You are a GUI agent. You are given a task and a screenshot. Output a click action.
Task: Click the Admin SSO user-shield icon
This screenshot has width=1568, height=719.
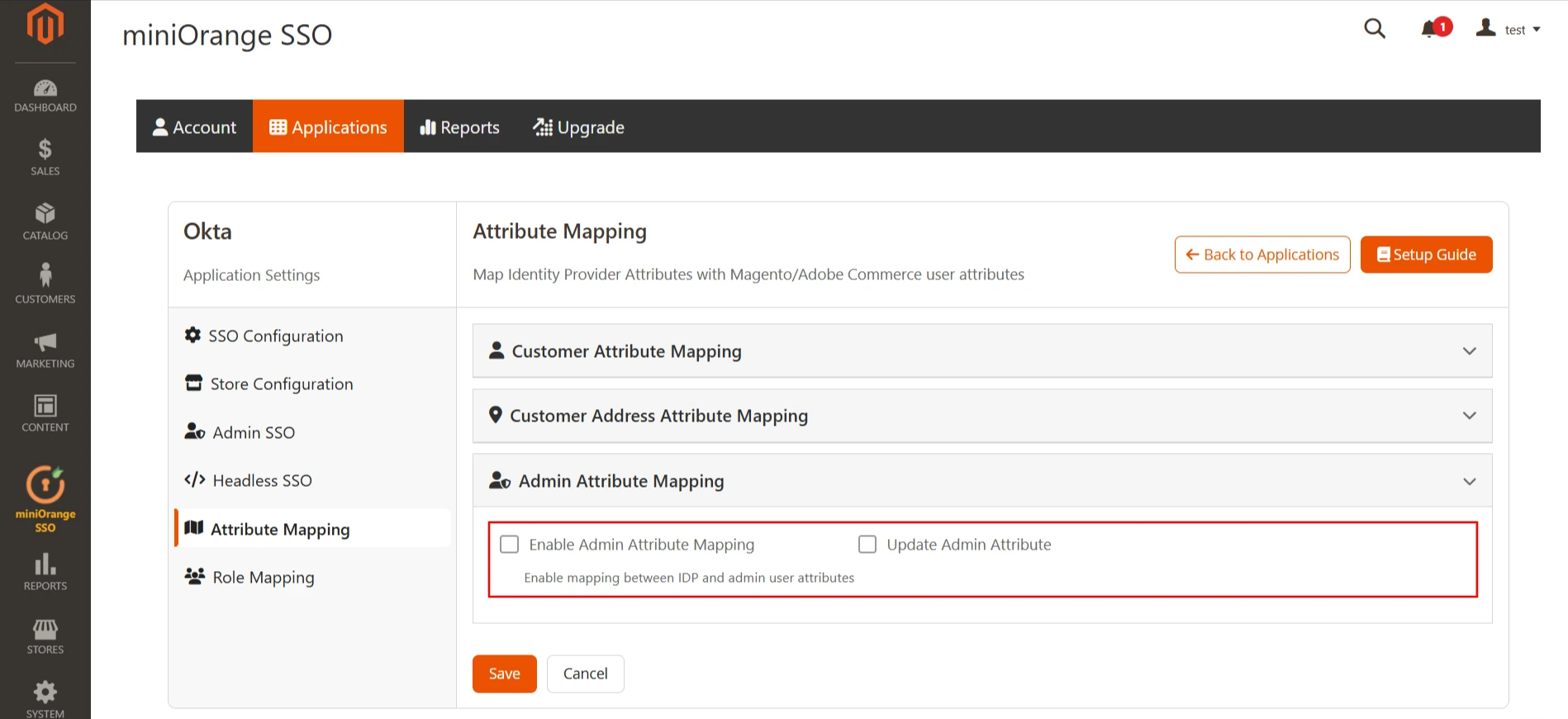pos(195,431)
